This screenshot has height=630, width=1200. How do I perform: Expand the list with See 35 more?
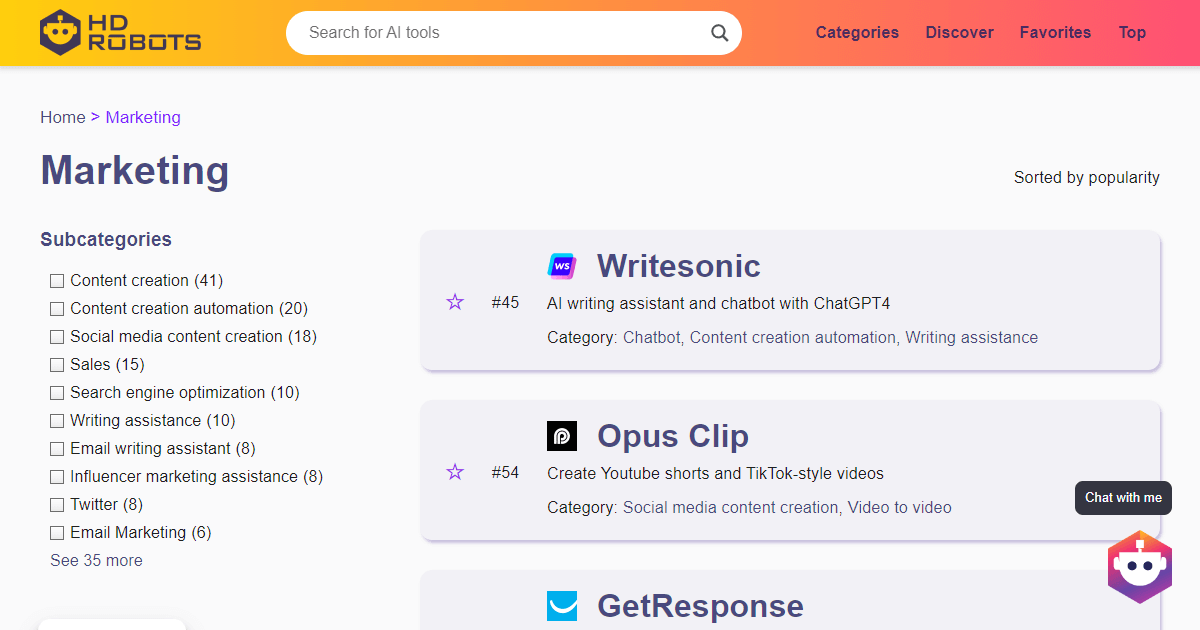[96, 560]
